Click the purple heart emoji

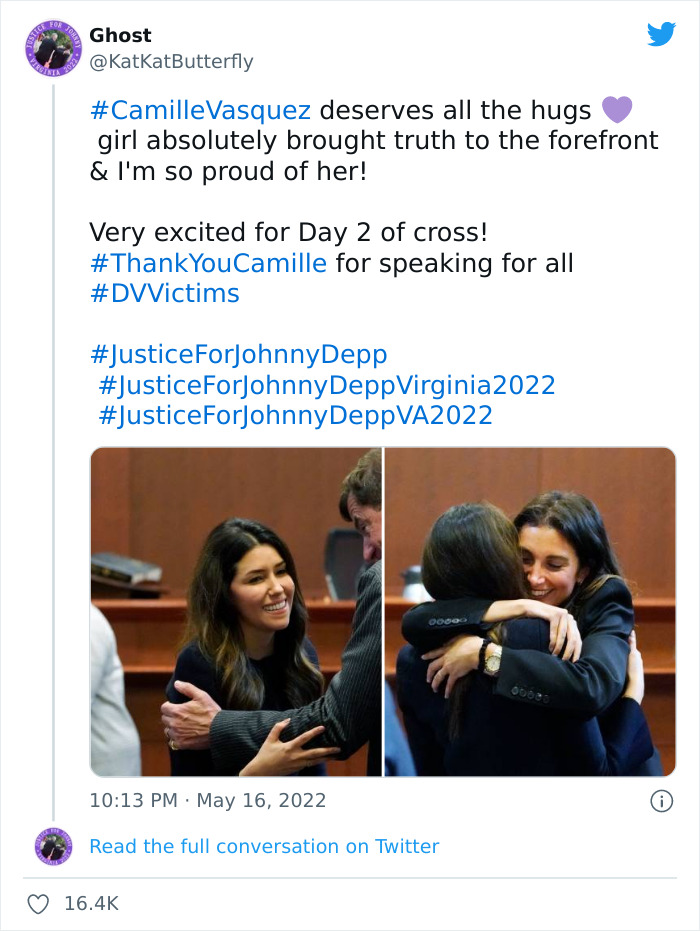(618, 109)
